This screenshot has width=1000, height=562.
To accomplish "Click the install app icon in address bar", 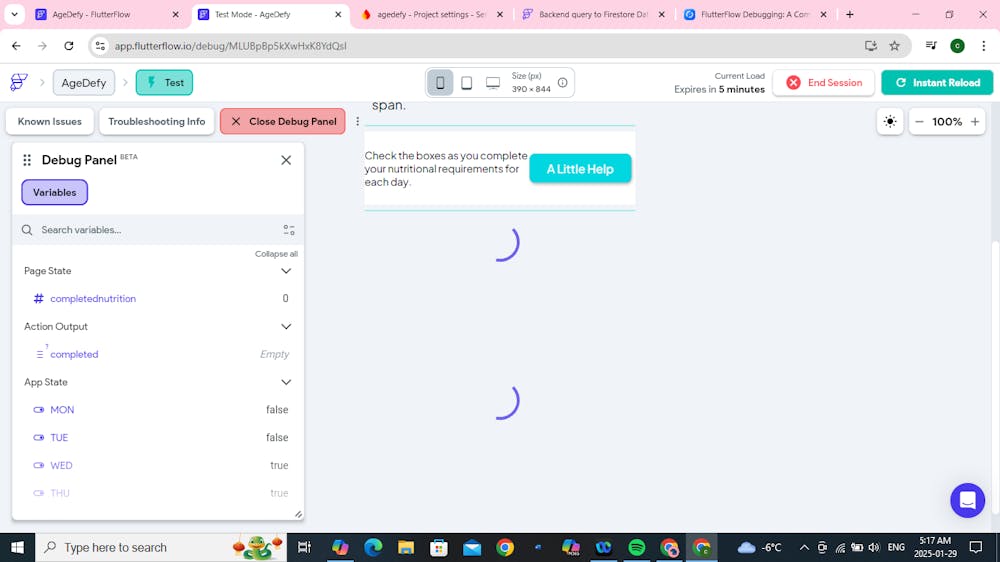I will tap(871, 46).
